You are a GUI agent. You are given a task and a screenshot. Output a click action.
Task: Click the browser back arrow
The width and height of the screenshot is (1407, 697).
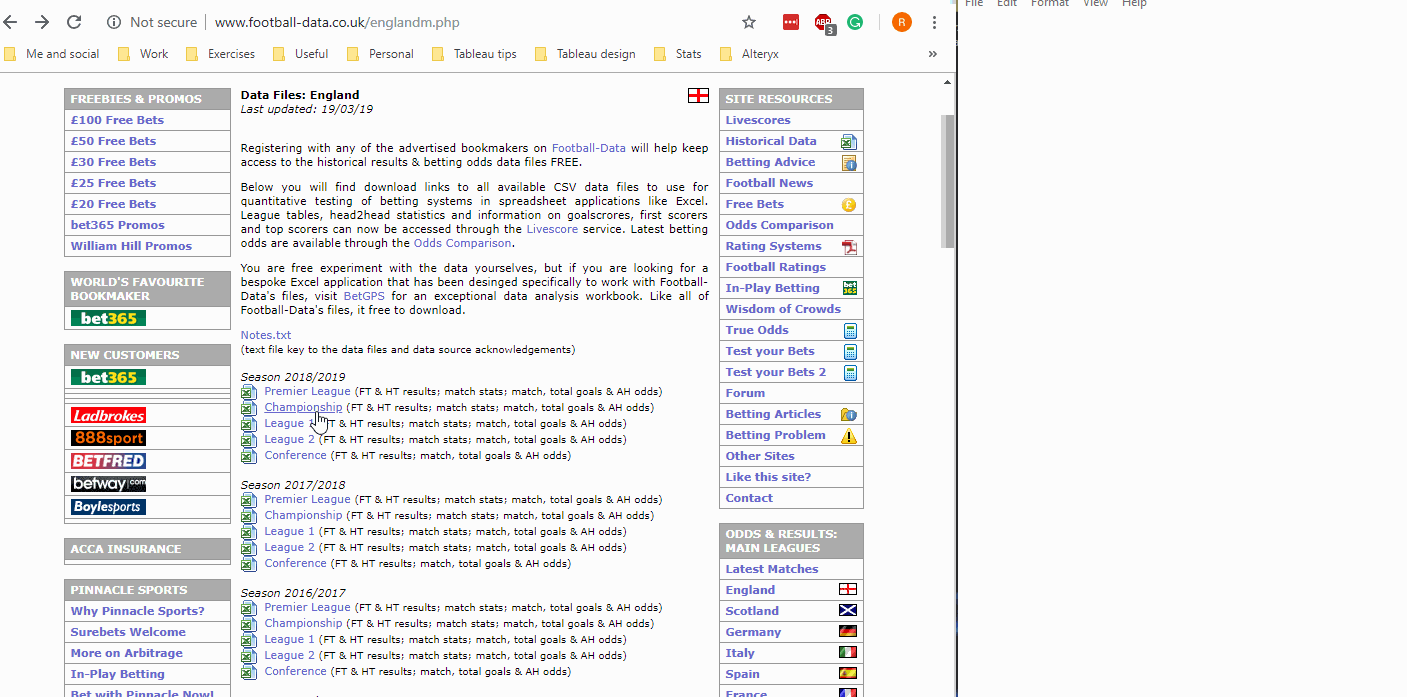9,22
